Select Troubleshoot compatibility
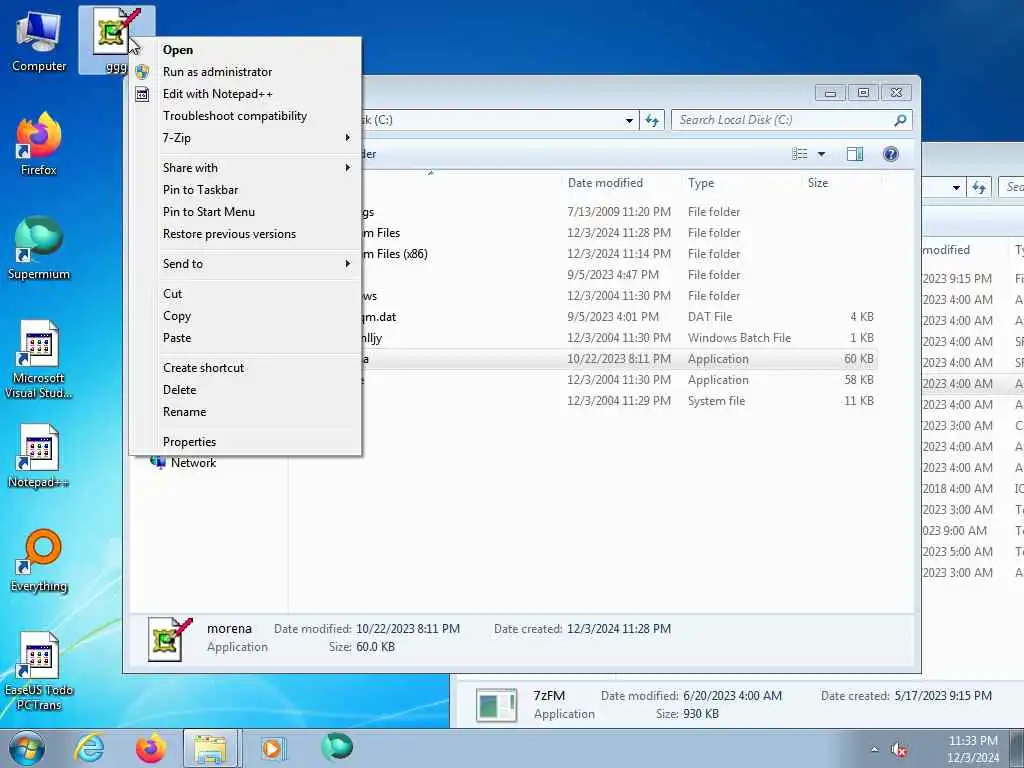Image resolution: width=1024 pixels, height=768 pixels. coord(246,116)
